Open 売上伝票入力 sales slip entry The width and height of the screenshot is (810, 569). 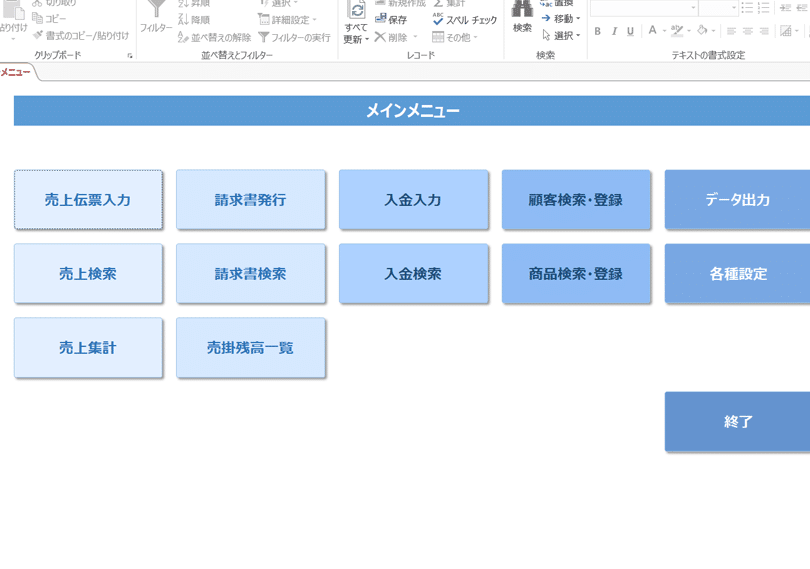click(88, 200)
